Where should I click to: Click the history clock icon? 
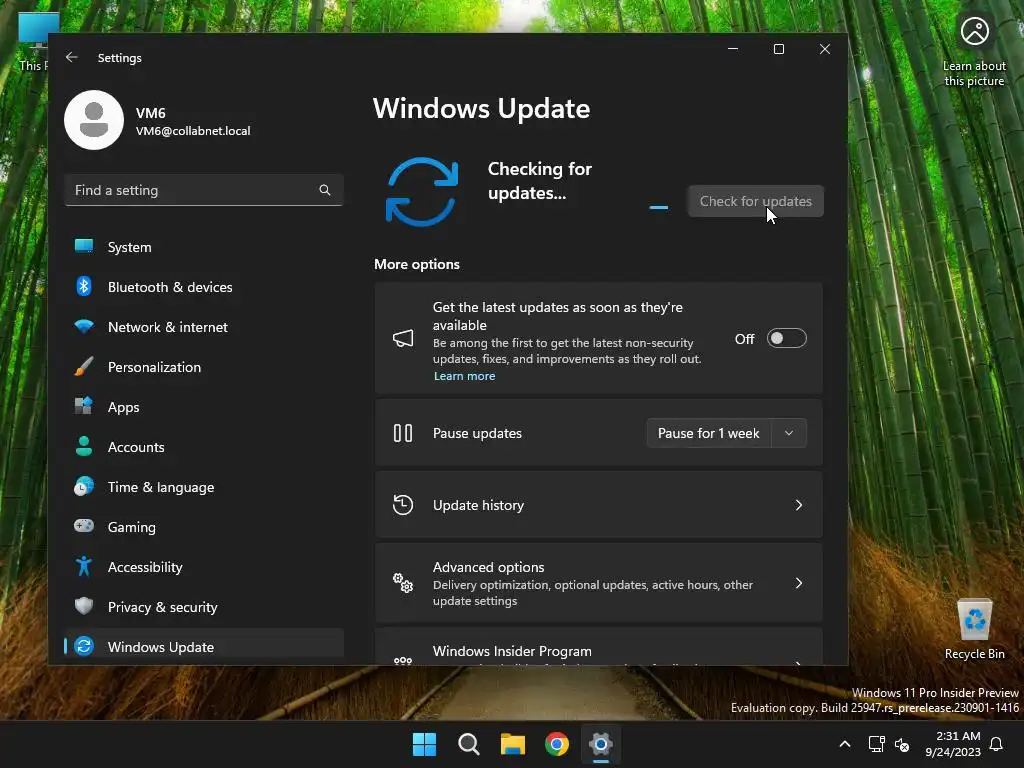403,505
